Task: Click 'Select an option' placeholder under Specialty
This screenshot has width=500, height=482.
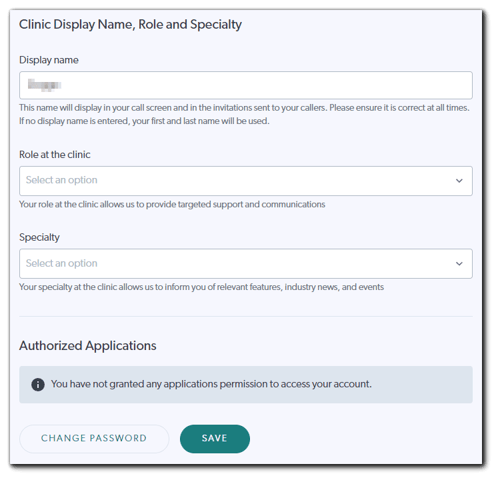Action: pyautogui.click(x=62, y=263)
